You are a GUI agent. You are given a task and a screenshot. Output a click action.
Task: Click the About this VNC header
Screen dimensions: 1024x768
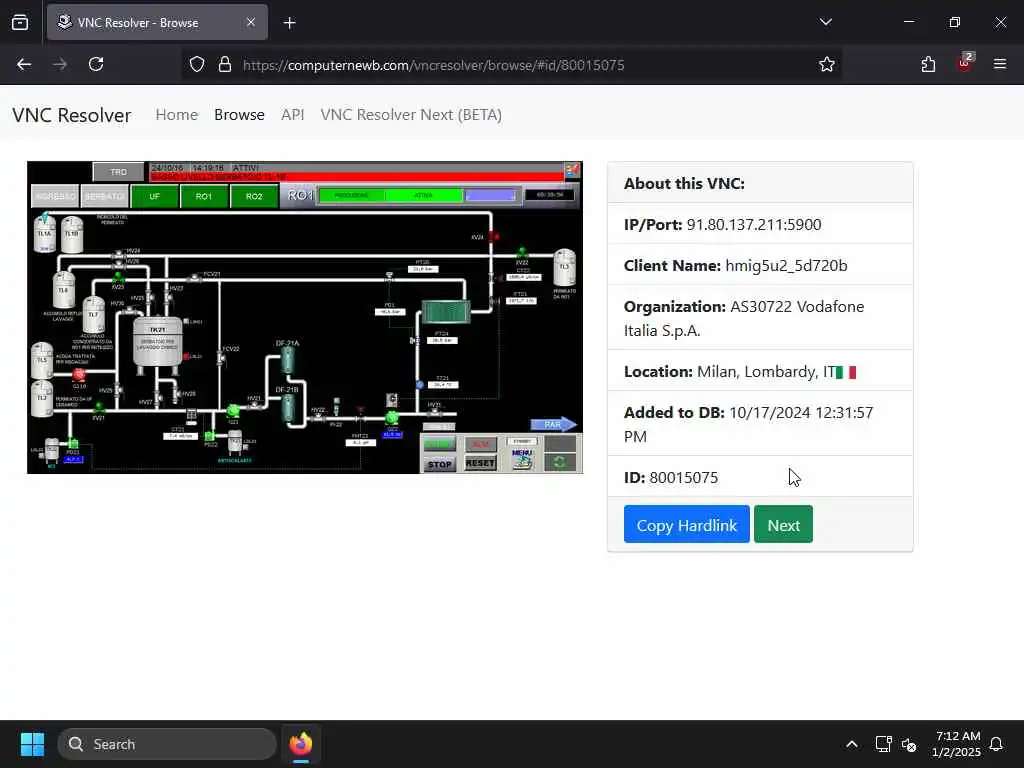[684, 184]
